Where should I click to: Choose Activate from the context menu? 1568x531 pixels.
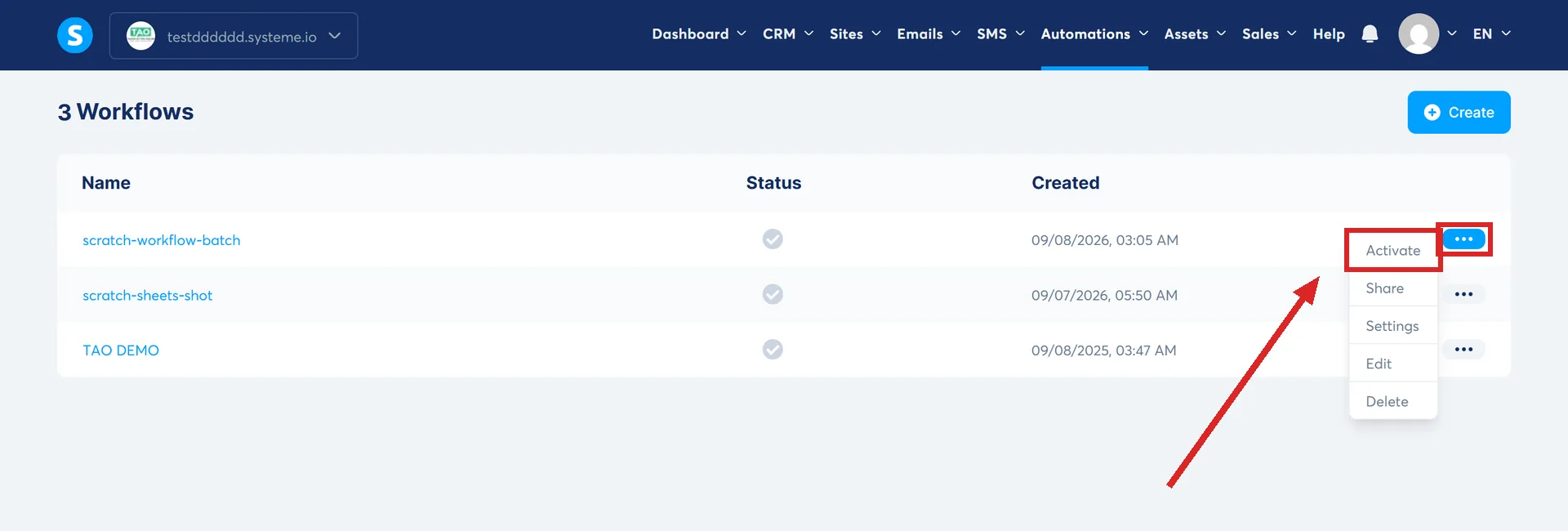(x=1393, y=250)
